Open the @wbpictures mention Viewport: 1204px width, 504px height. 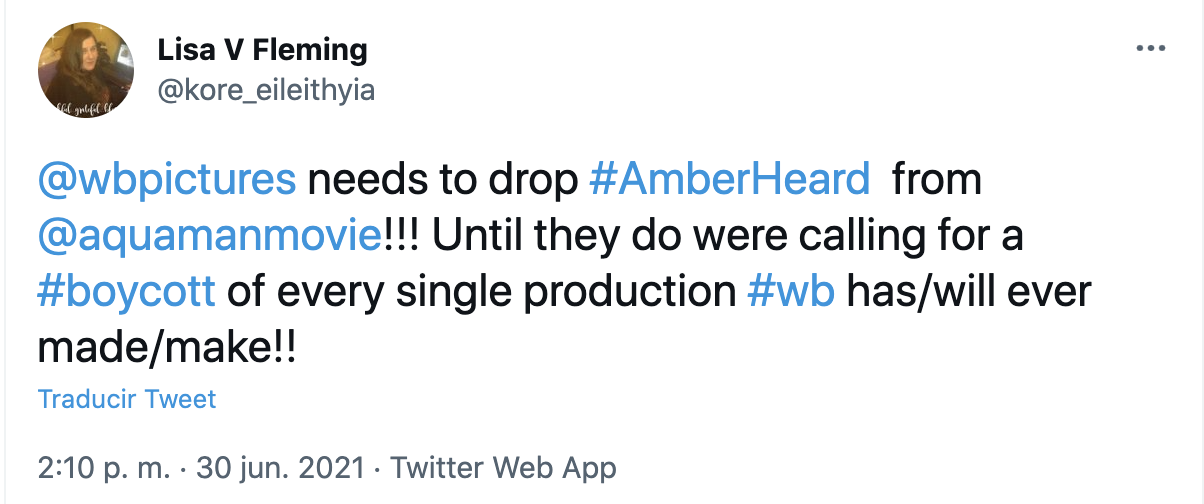click(x=167, y=180)
